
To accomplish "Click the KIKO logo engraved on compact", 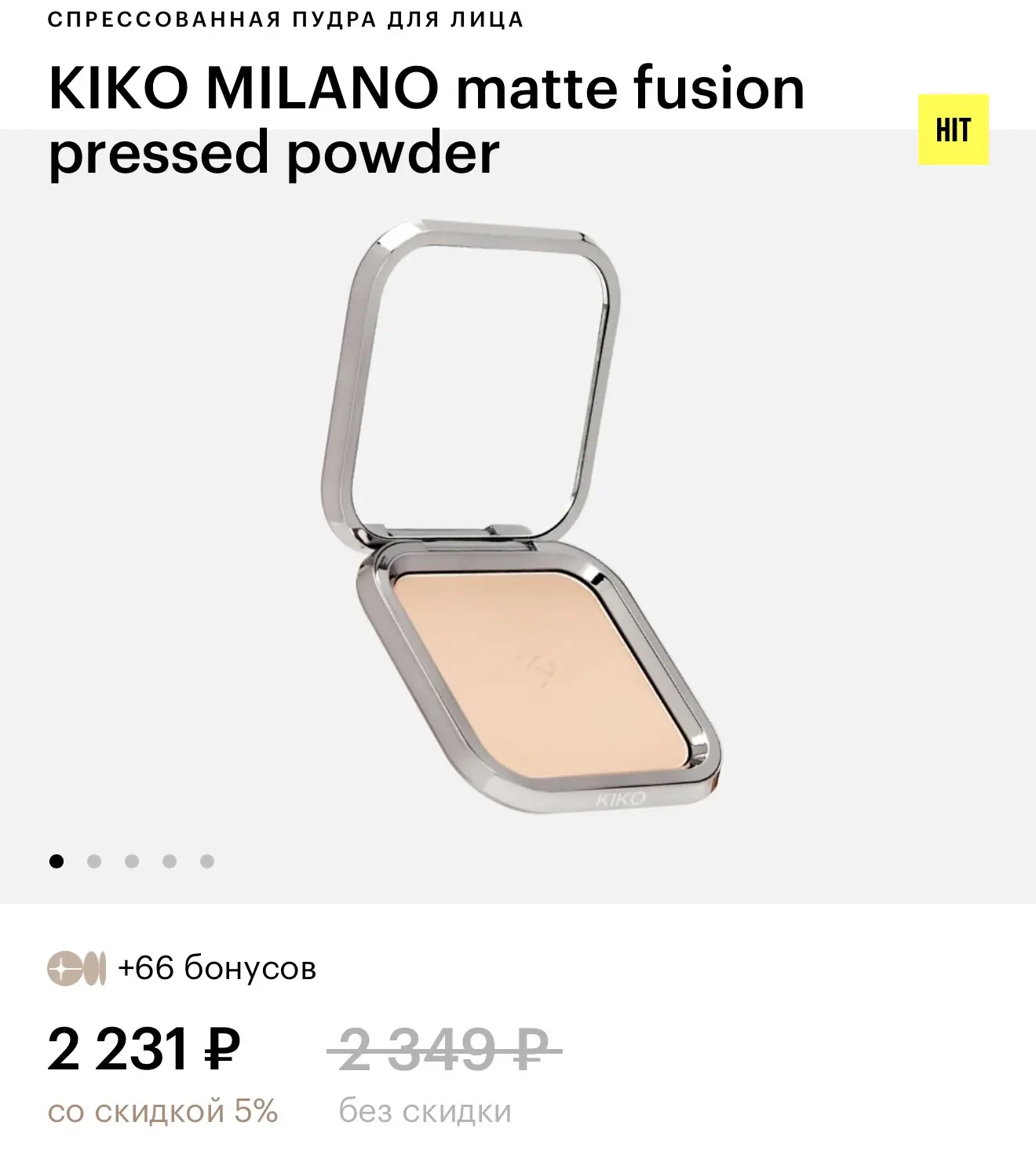I will point(620,799).
